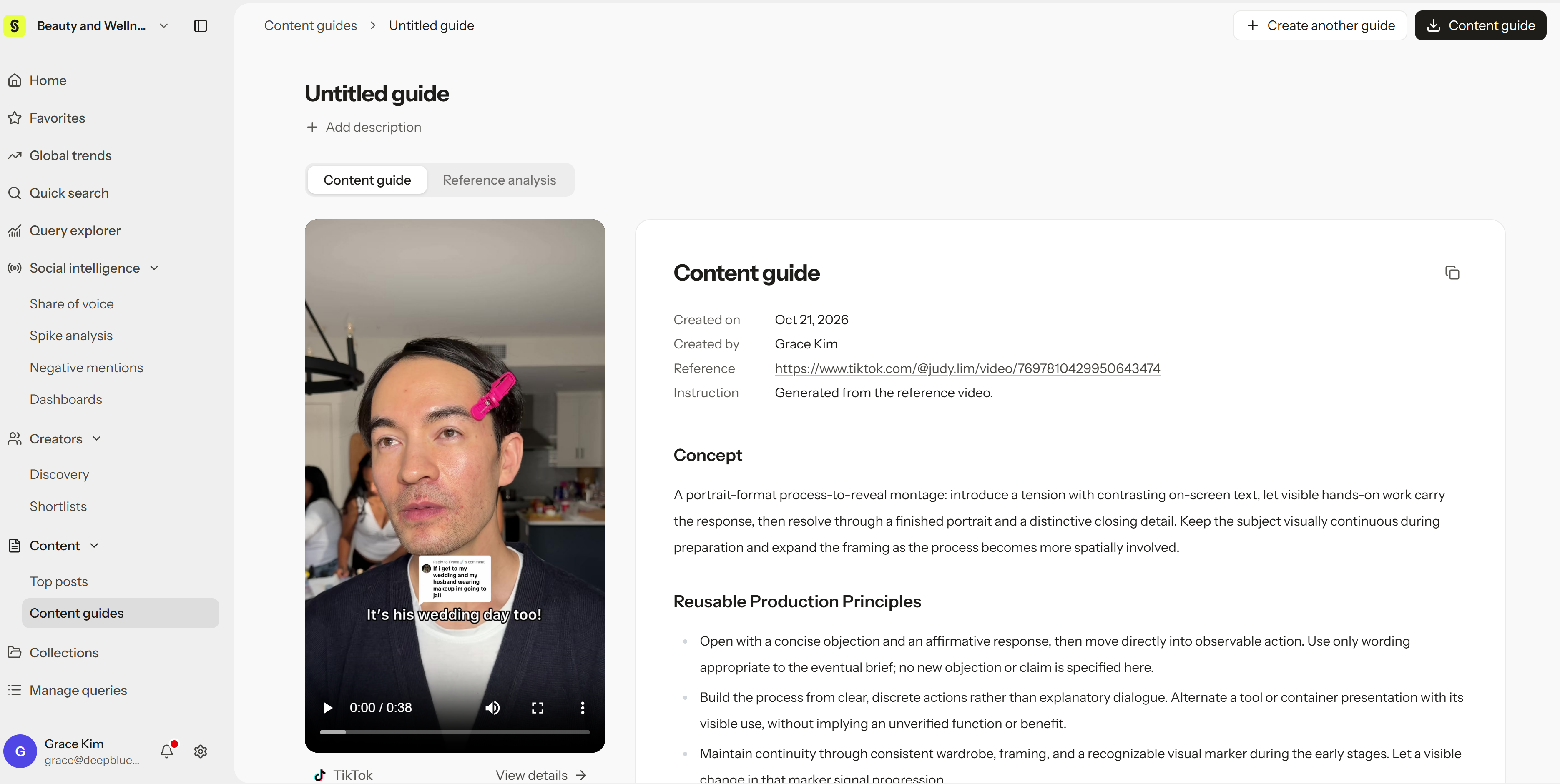The width and height of the screenshot is (1560, 784).
Task: Expand the workspace dropdown chevron
Action: coord(163,25)
